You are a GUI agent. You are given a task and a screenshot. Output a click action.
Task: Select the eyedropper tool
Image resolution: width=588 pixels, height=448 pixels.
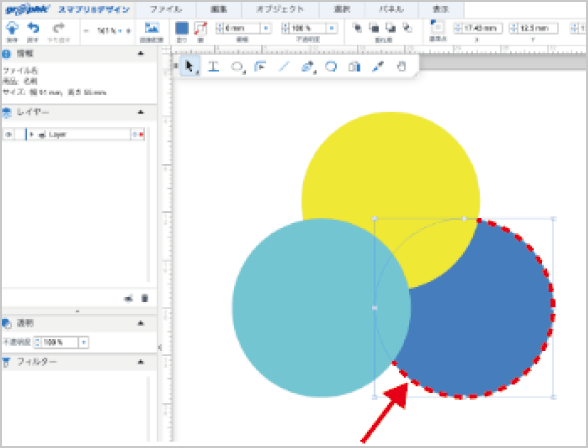click(x=378, y=67)
